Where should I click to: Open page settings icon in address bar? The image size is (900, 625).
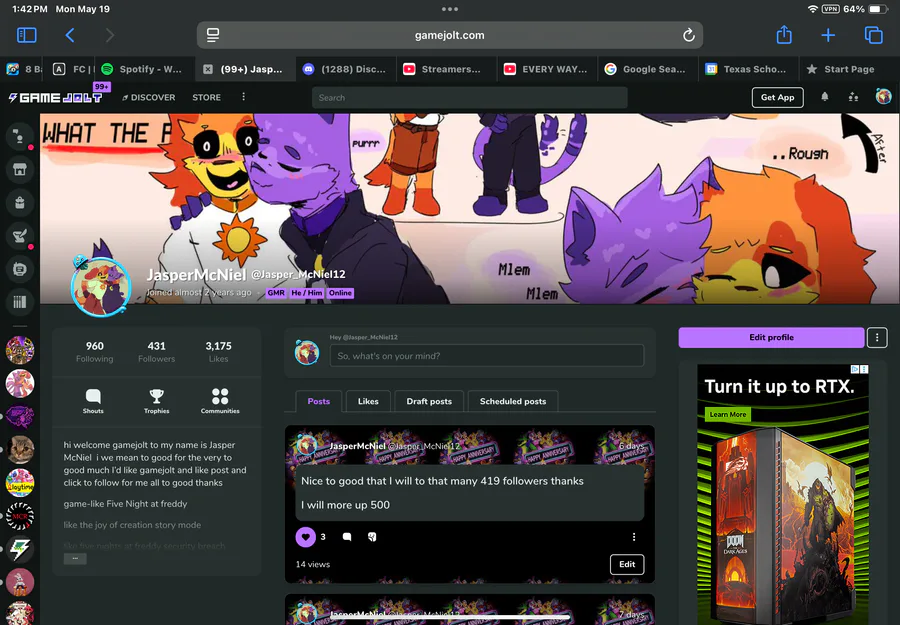pos(213,35)
